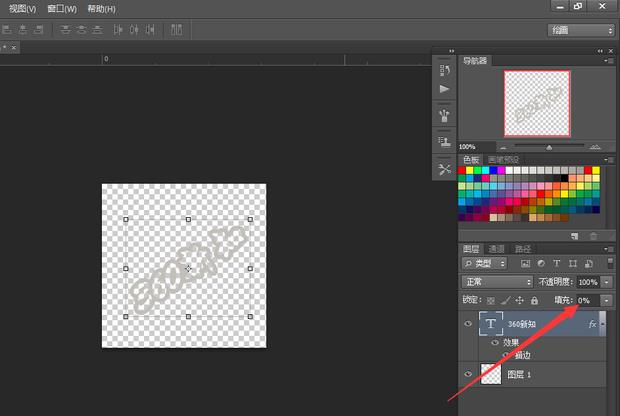The image size is (620, 416).
Task: Toggle lock position
Action: [520, 301]
